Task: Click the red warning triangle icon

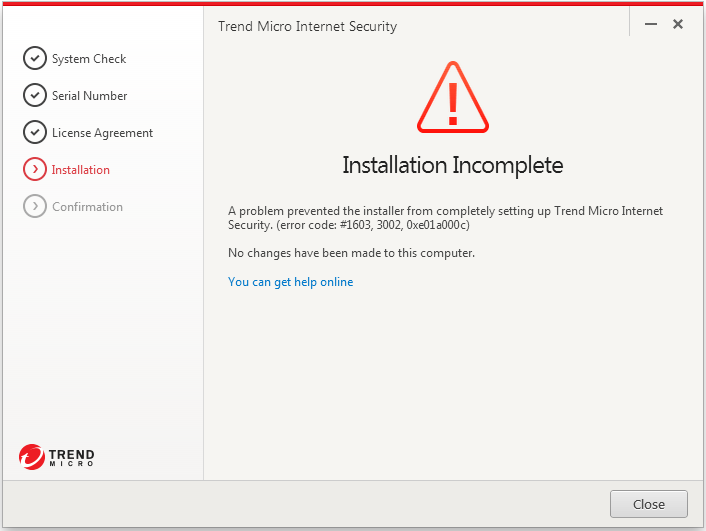Action: (453, 97)
